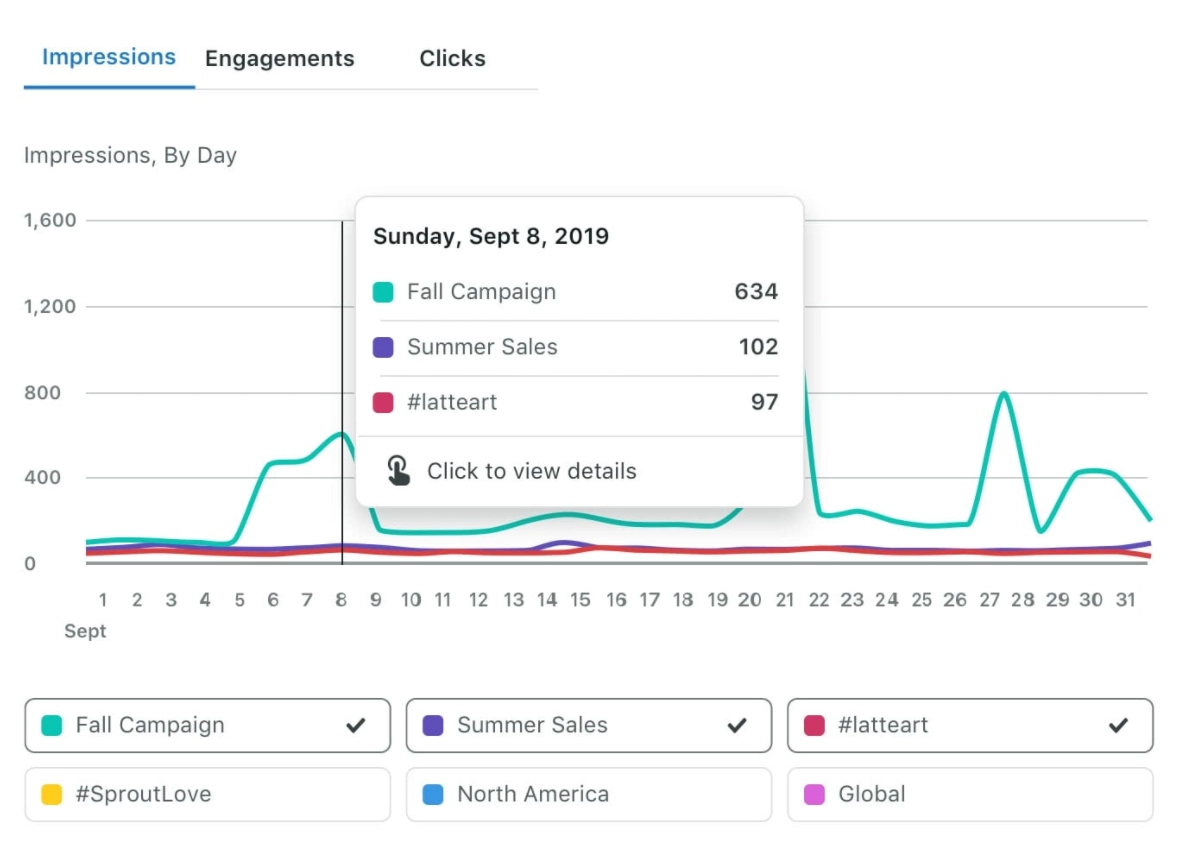This screenshot has width=1186, height=853.
Task: Enable the #SproutLove series
Action: pyautogui.click(x=207, y=794)
